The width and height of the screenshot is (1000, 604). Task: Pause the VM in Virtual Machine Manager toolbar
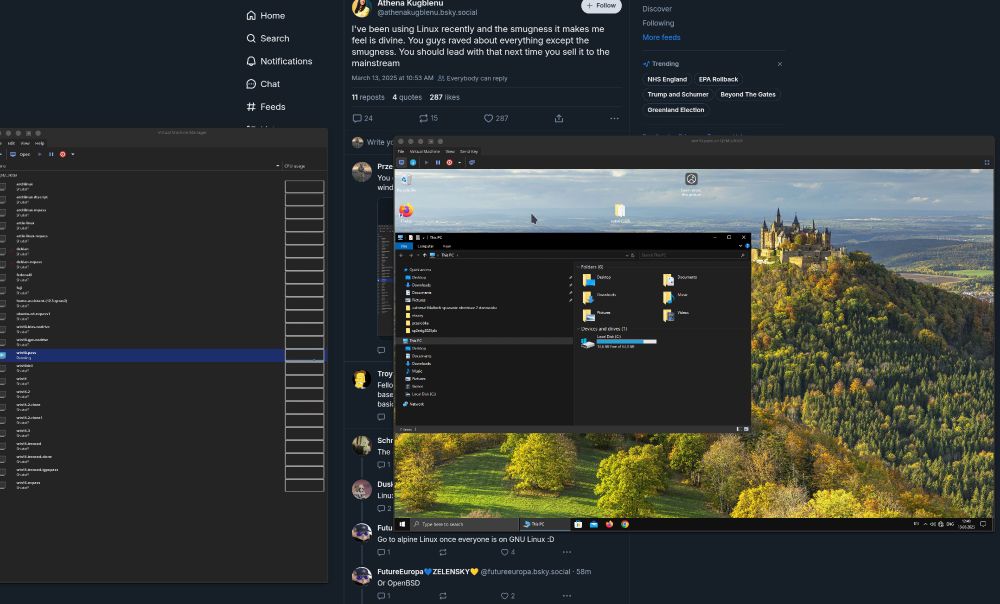point(51,154)
